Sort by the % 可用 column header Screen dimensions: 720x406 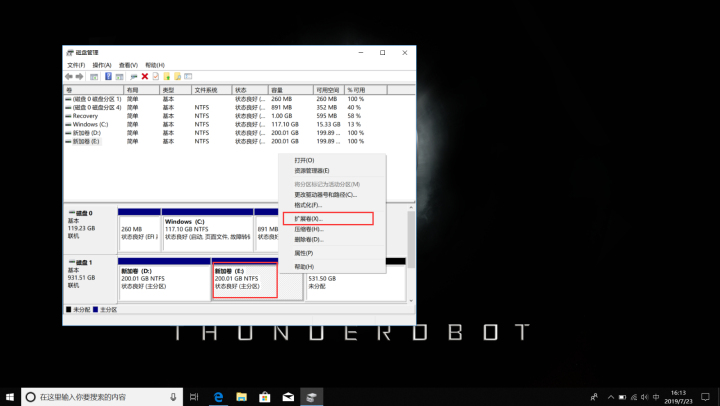coord(366,90)
